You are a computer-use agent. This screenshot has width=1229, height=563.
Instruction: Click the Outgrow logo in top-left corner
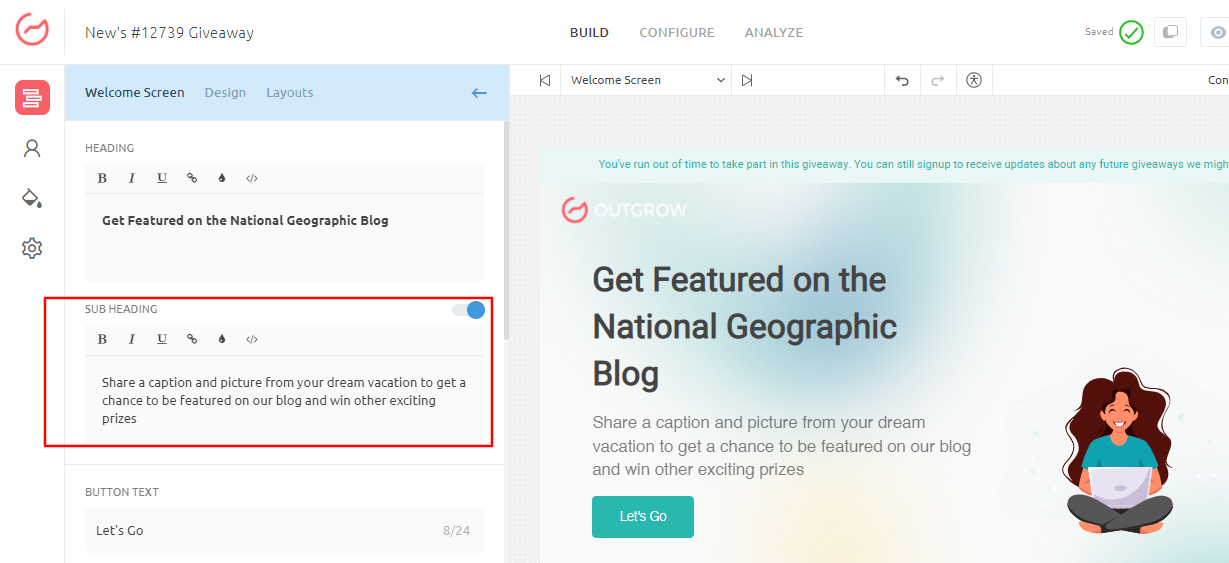point(32,30)
